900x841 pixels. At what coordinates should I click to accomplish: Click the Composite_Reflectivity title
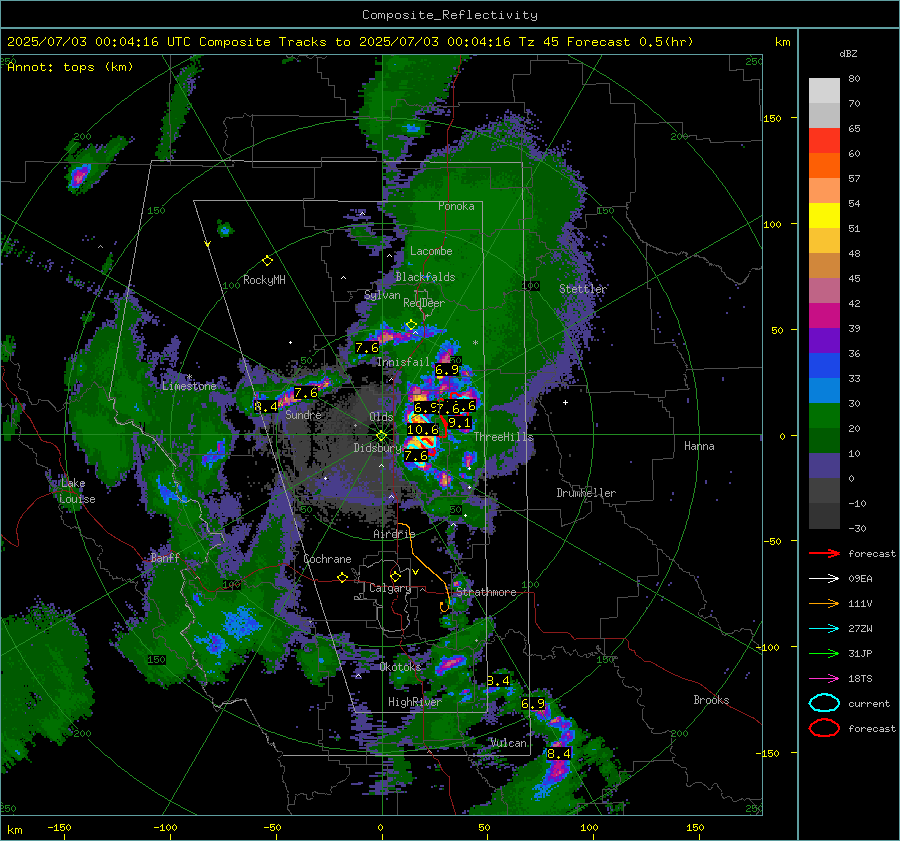pos(450,15)
